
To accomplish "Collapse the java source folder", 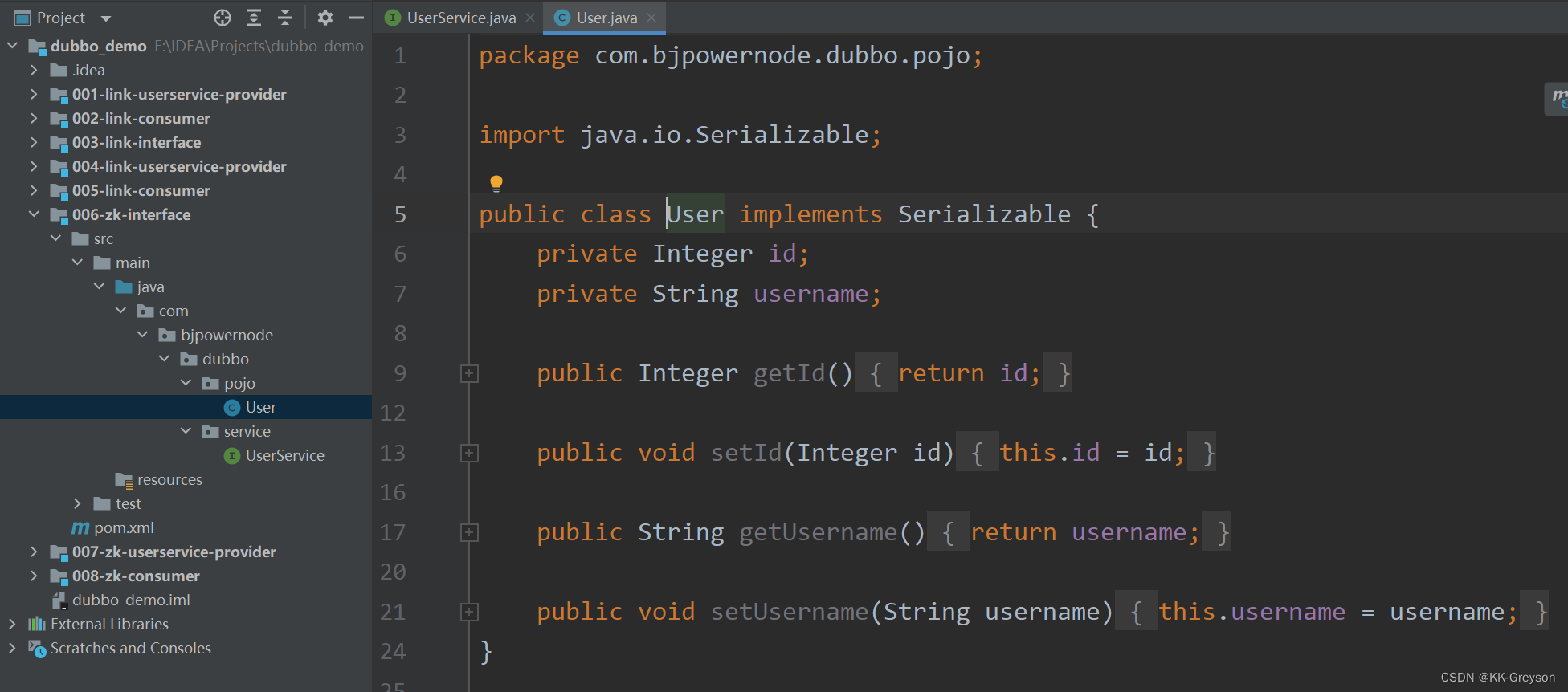I will click(x=99, y=287).
